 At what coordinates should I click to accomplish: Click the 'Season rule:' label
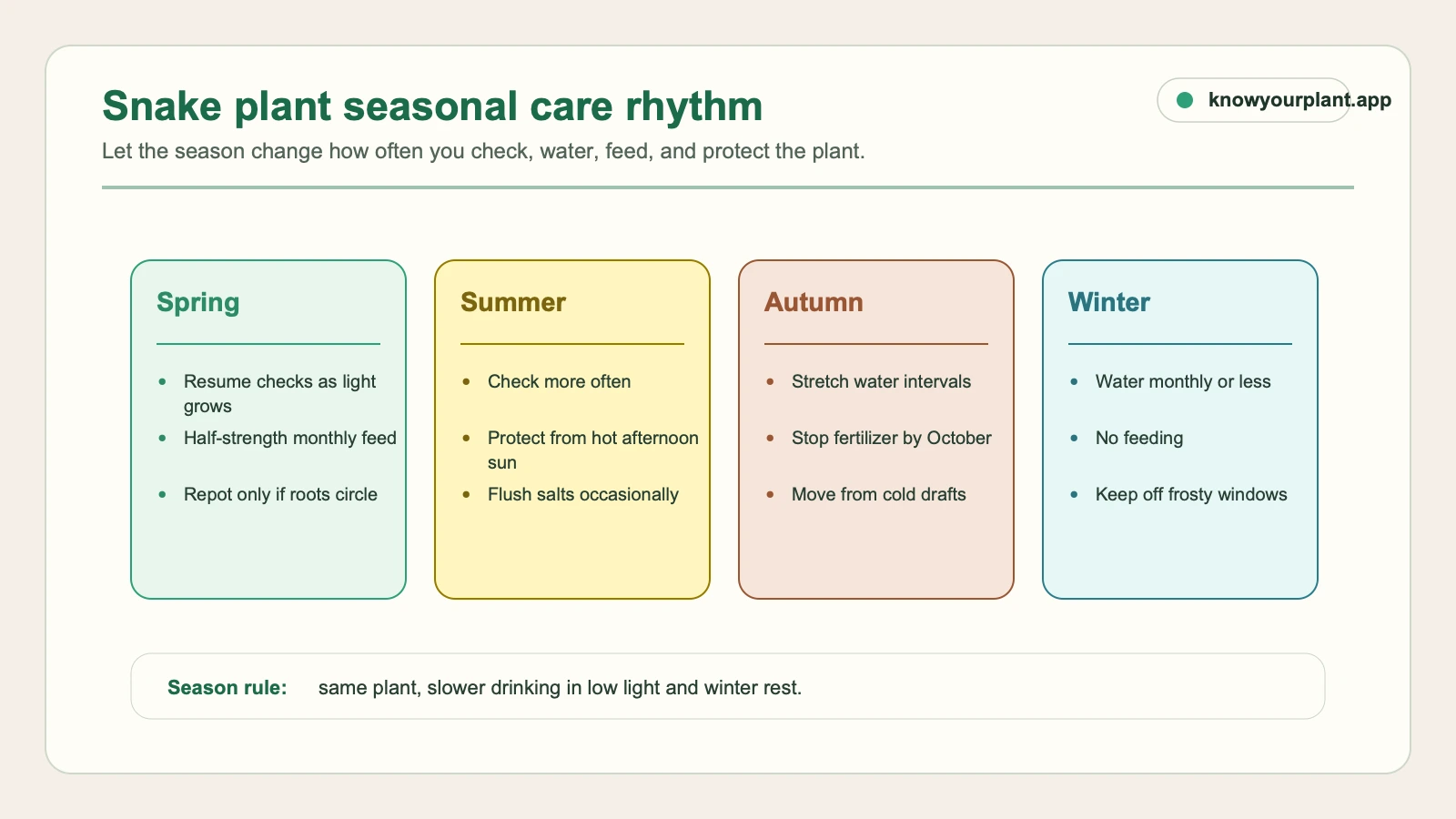click(227, 688)
